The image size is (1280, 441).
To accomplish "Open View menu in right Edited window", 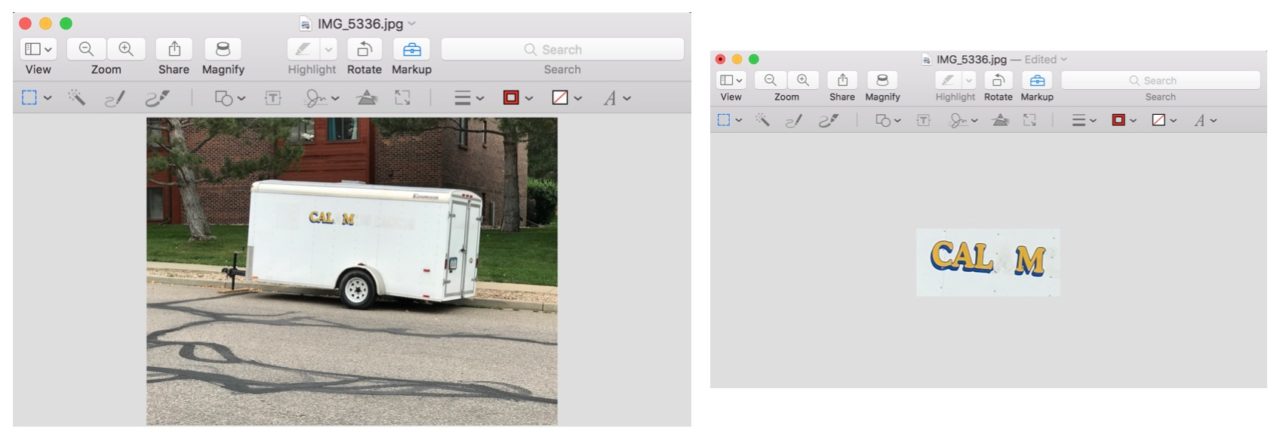I will pos(731,80).
